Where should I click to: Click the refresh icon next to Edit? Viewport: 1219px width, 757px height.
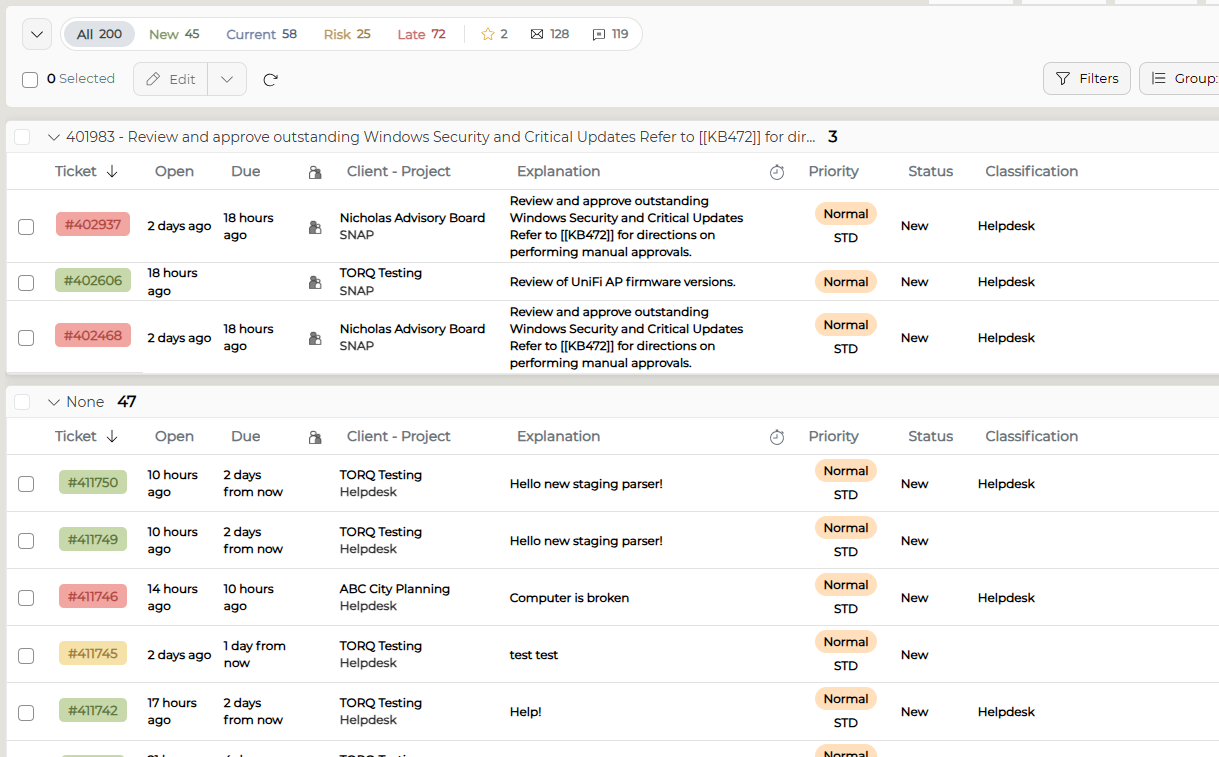click(270, 80)
